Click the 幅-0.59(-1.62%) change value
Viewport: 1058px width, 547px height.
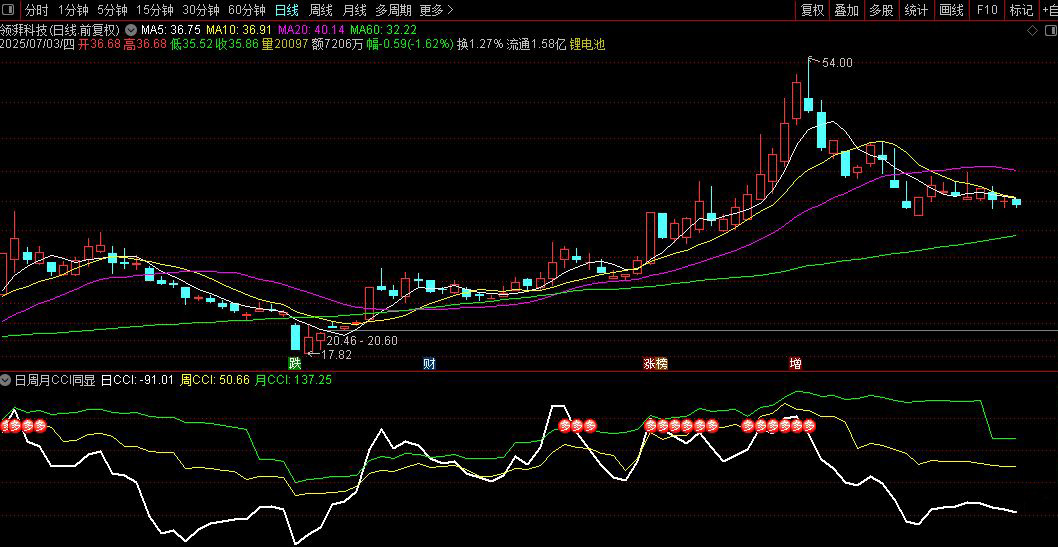pyautogui.click(x=410, y=45)
